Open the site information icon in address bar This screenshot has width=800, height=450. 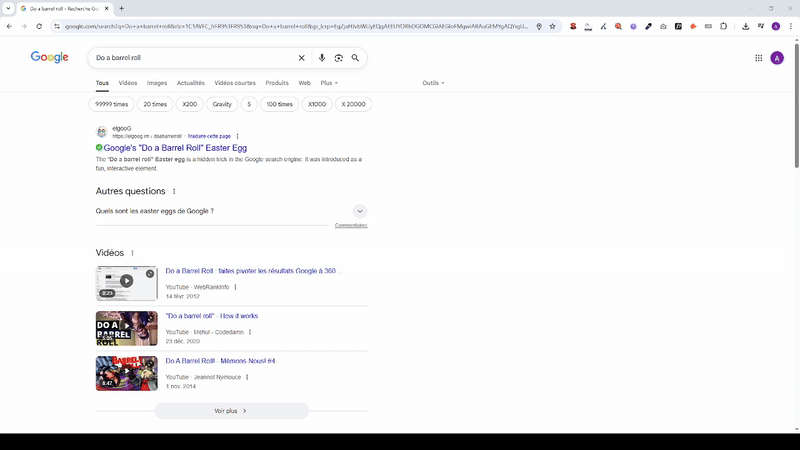[x=57, y=26]
